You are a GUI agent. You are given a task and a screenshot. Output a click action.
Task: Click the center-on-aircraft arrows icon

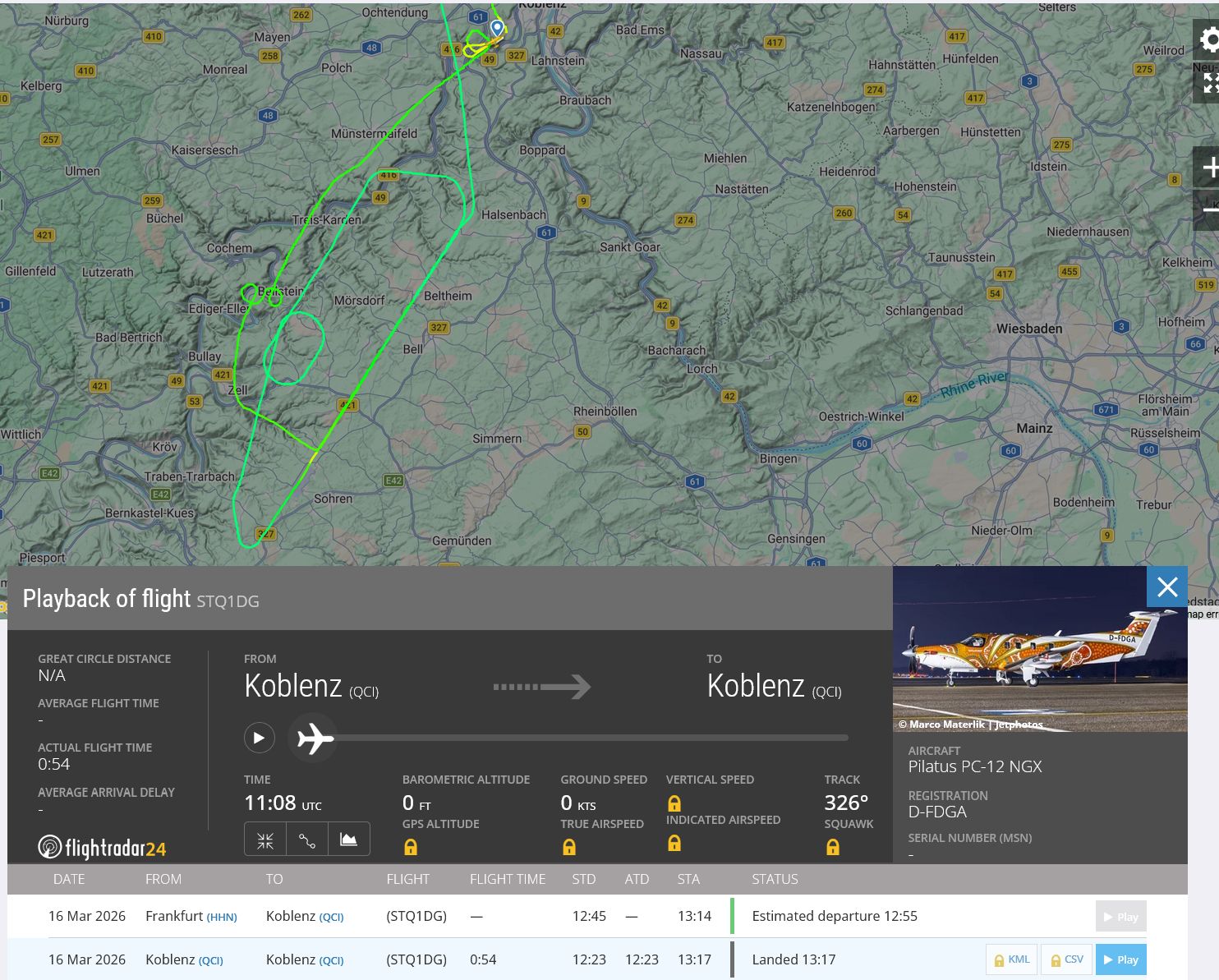265,840
